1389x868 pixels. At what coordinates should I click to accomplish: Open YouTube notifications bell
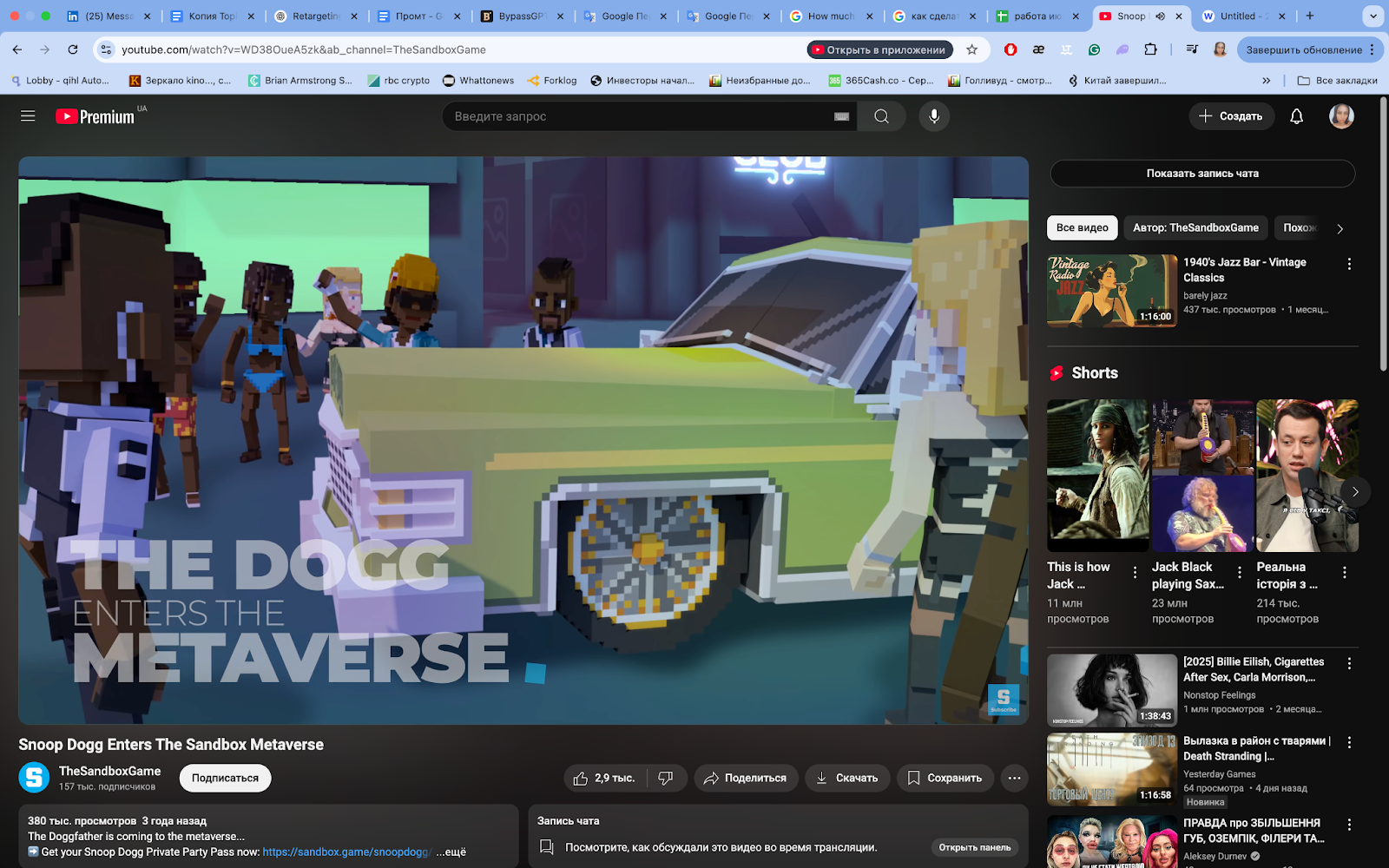pyautogui.click(x=1296, y=116)
